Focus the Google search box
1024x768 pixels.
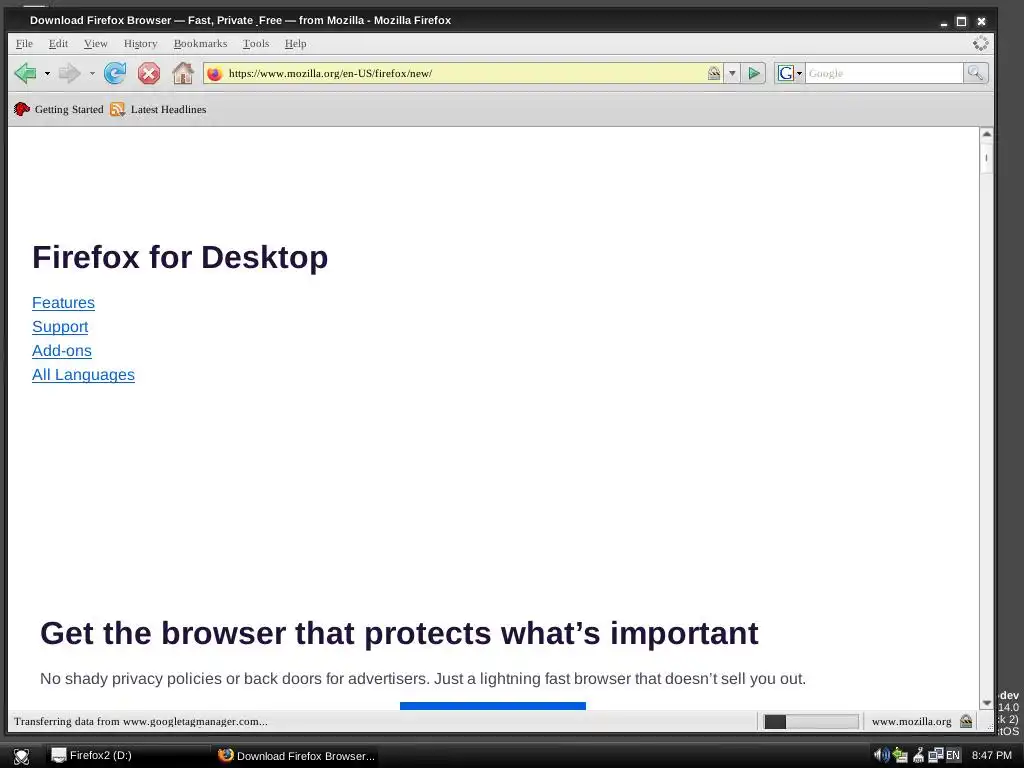coord(884,73)
